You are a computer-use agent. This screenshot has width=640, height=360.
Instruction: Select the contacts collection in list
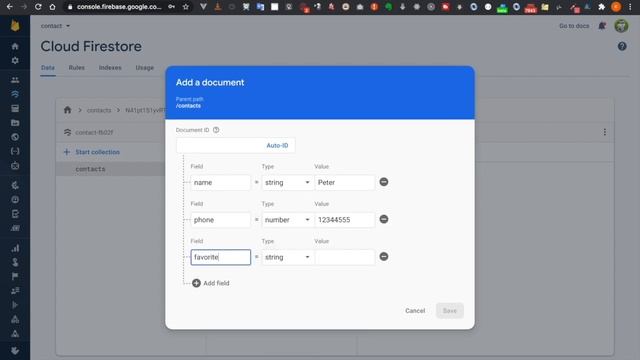90,169
